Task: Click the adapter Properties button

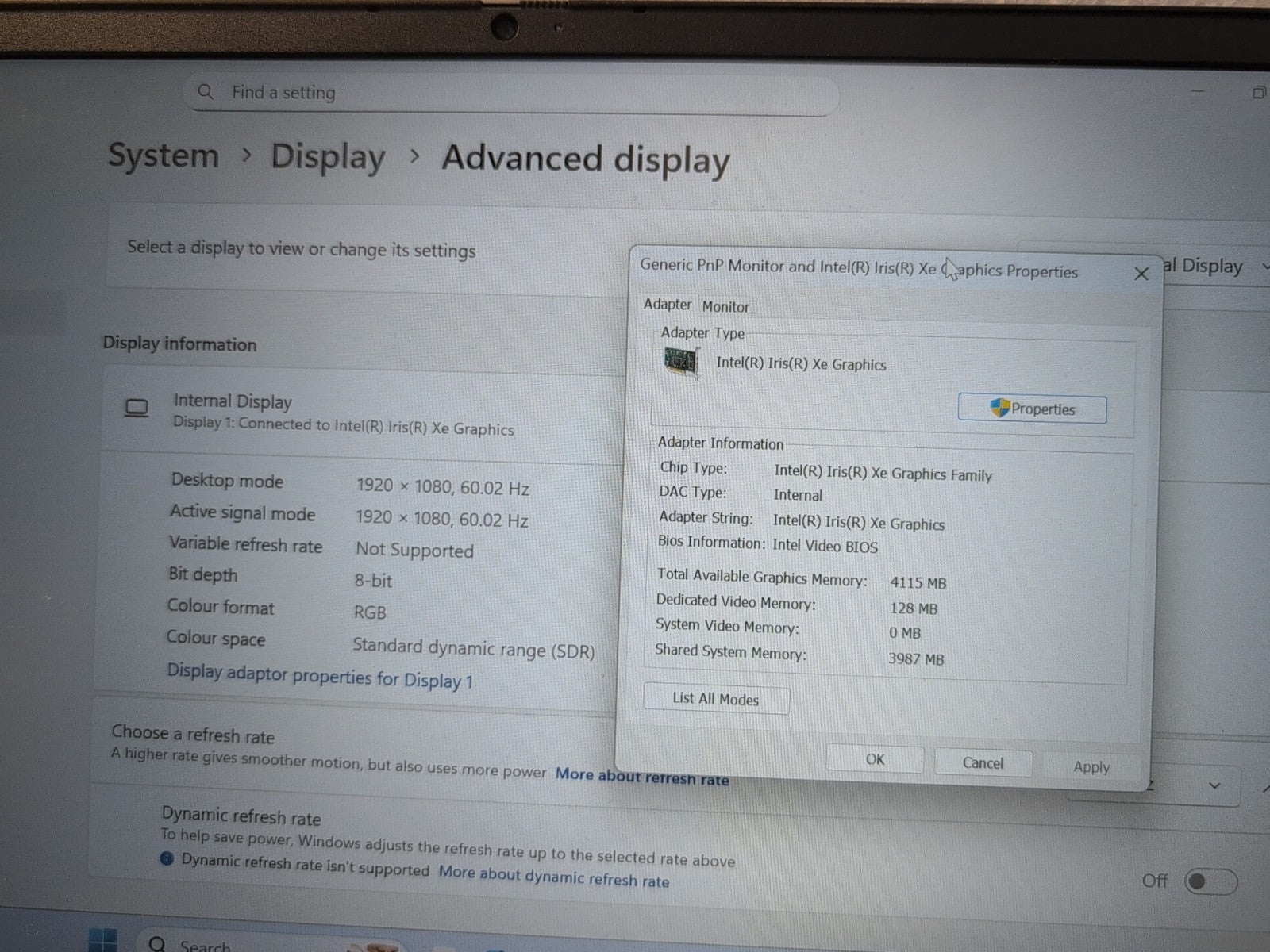Action: (1032, 409)
